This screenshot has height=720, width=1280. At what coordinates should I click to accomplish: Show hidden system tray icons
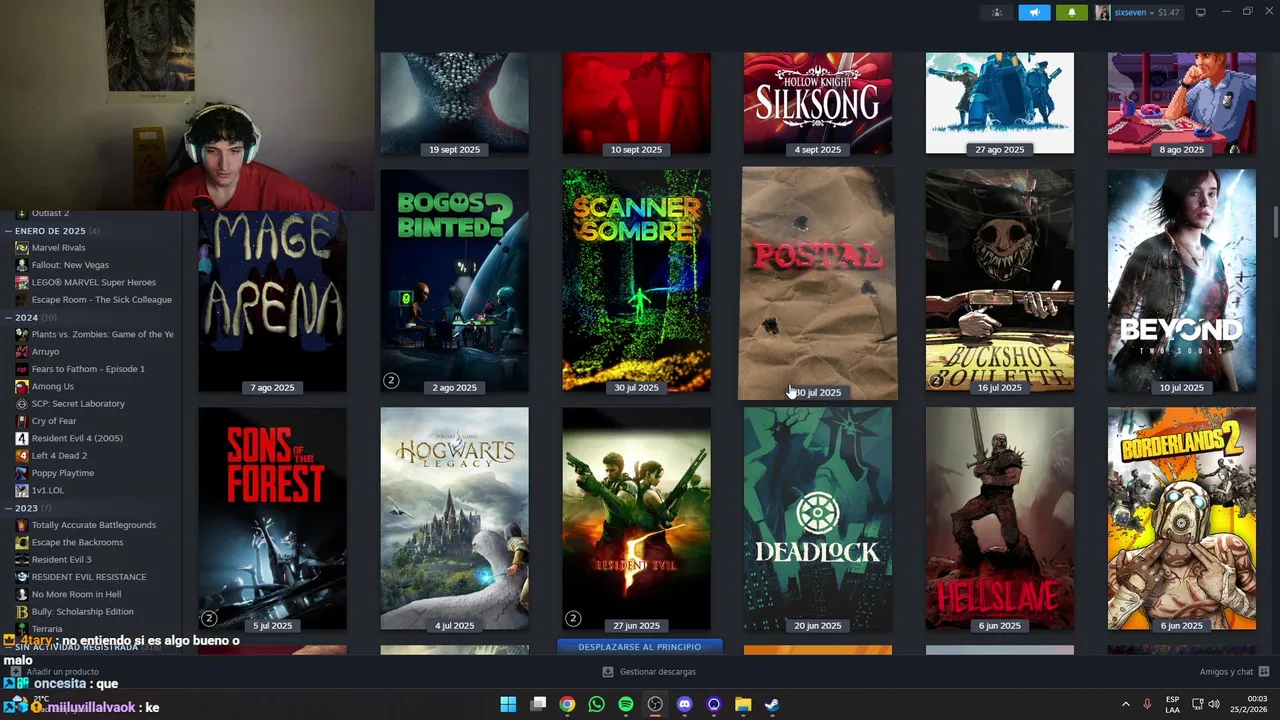(x=1125, y=704)
